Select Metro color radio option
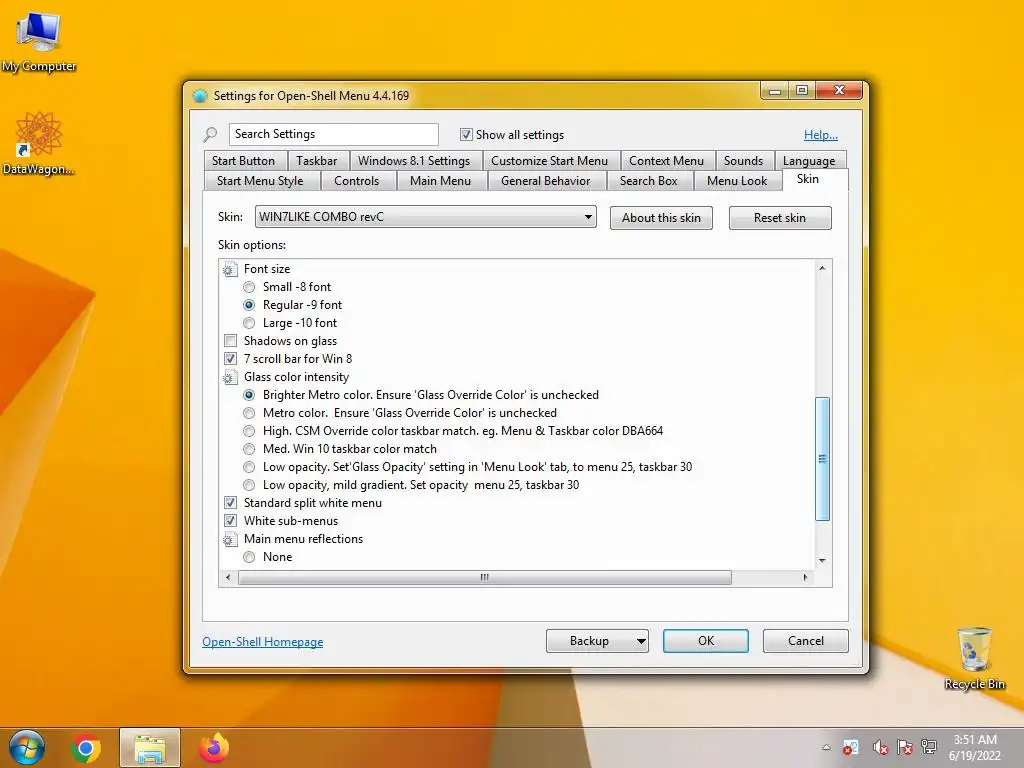The height and width of the screenshot is (768, 1024). (249, 413)
